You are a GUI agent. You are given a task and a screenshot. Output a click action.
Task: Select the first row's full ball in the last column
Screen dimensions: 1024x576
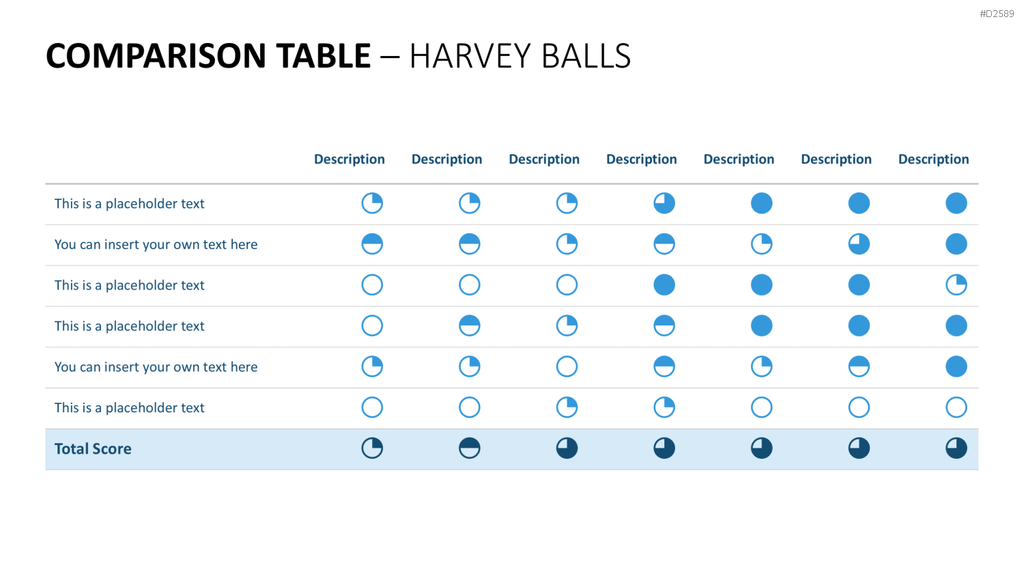(x=955, y=203)
